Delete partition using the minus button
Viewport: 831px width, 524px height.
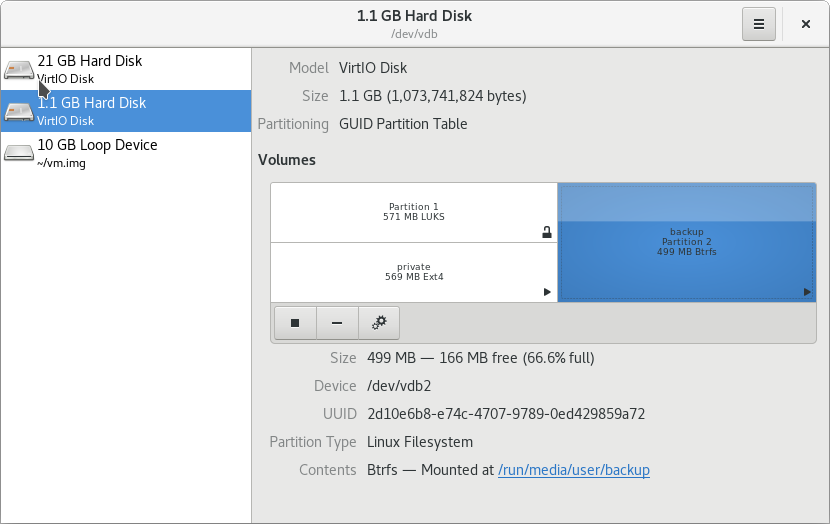coord(337,323)
